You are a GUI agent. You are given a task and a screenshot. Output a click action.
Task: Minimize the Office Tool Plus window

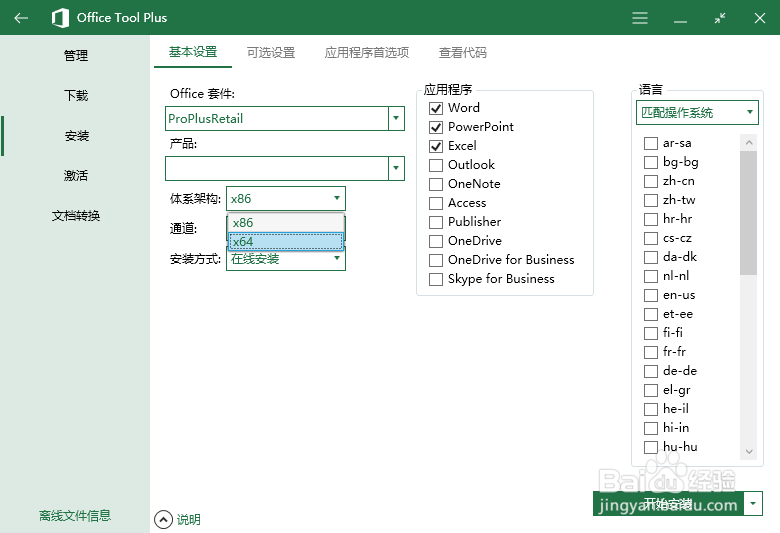680,21
